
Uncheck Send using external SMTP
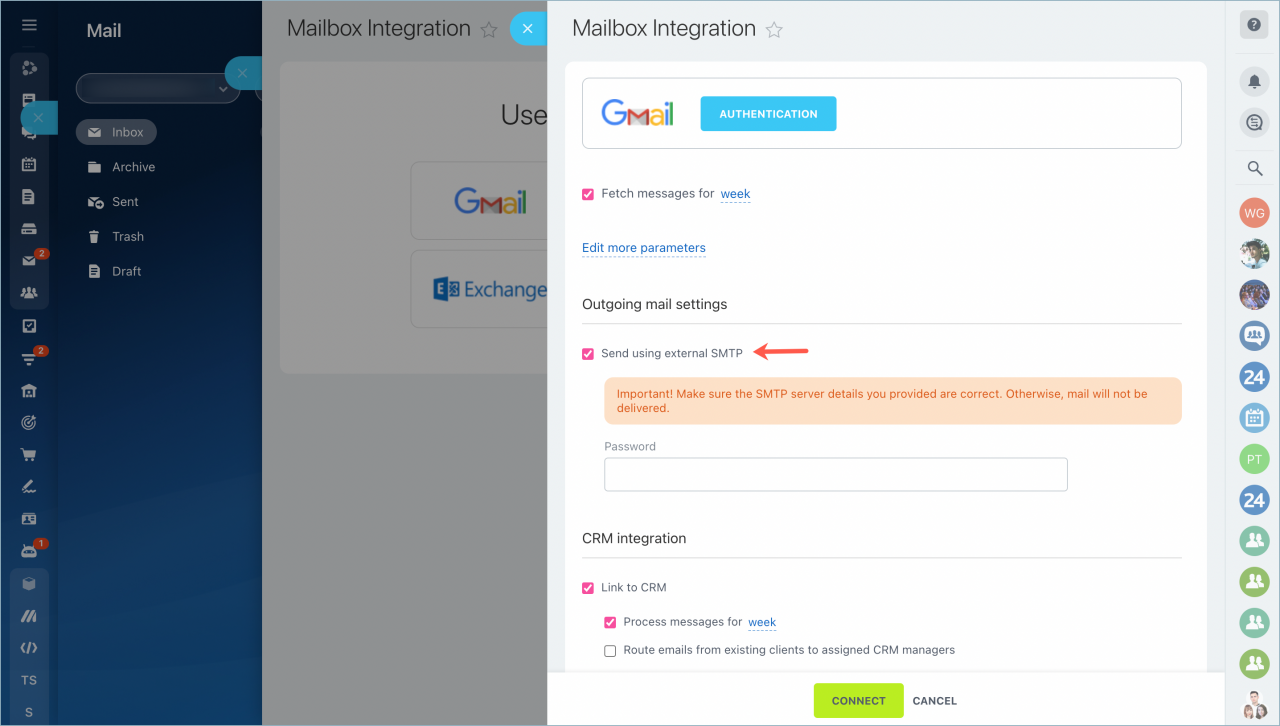(588, 353)
